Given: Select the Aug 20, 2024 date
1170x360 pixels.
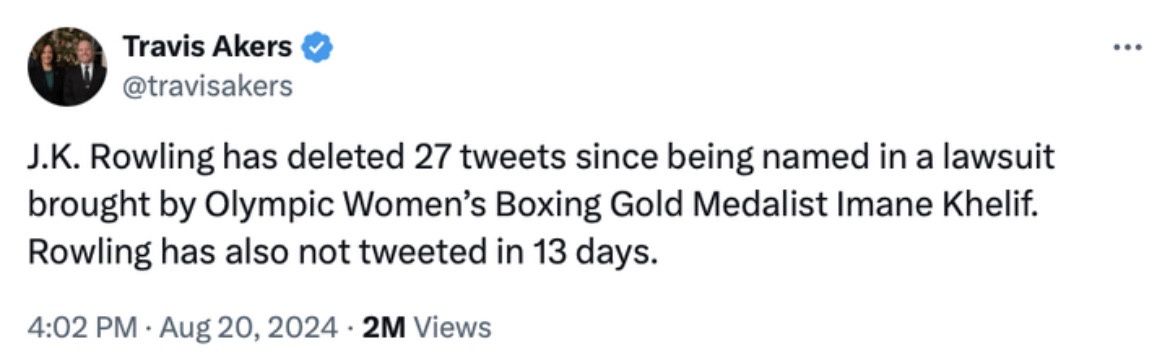Looking at the screenshot, I should tap(248, 328).
